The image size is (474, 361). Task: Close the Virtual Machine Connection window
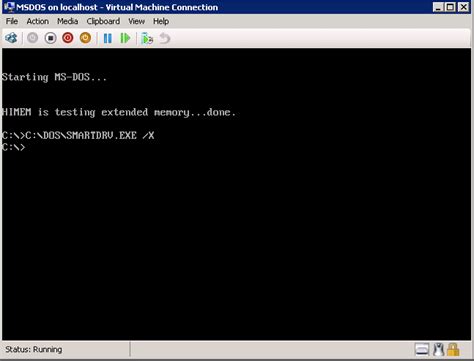click(x=464, y=7)
